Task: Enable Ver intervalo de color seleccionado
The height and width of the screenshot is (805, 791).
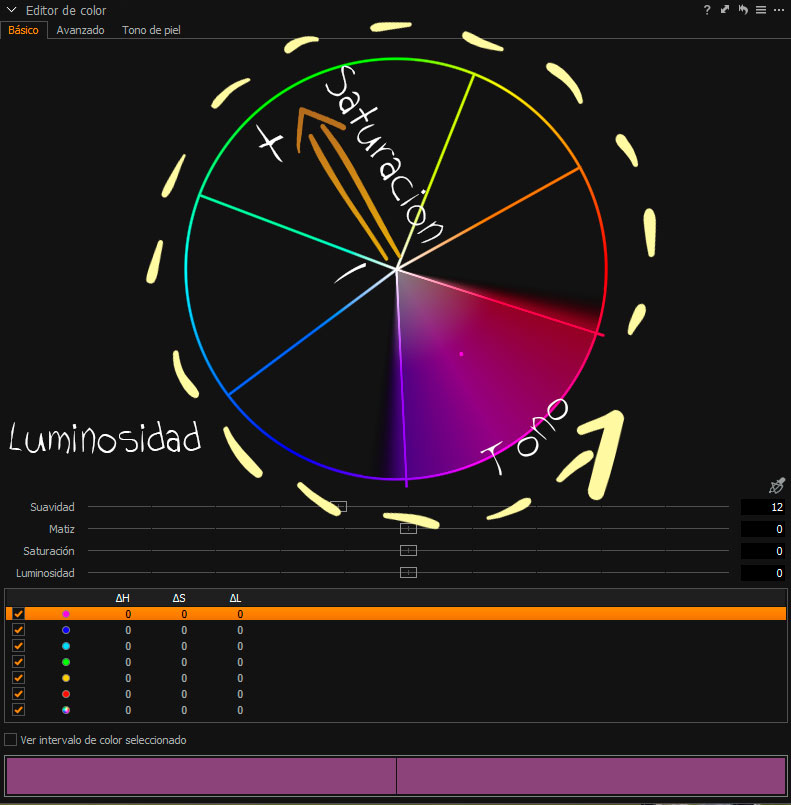Action: coord(11,740)
